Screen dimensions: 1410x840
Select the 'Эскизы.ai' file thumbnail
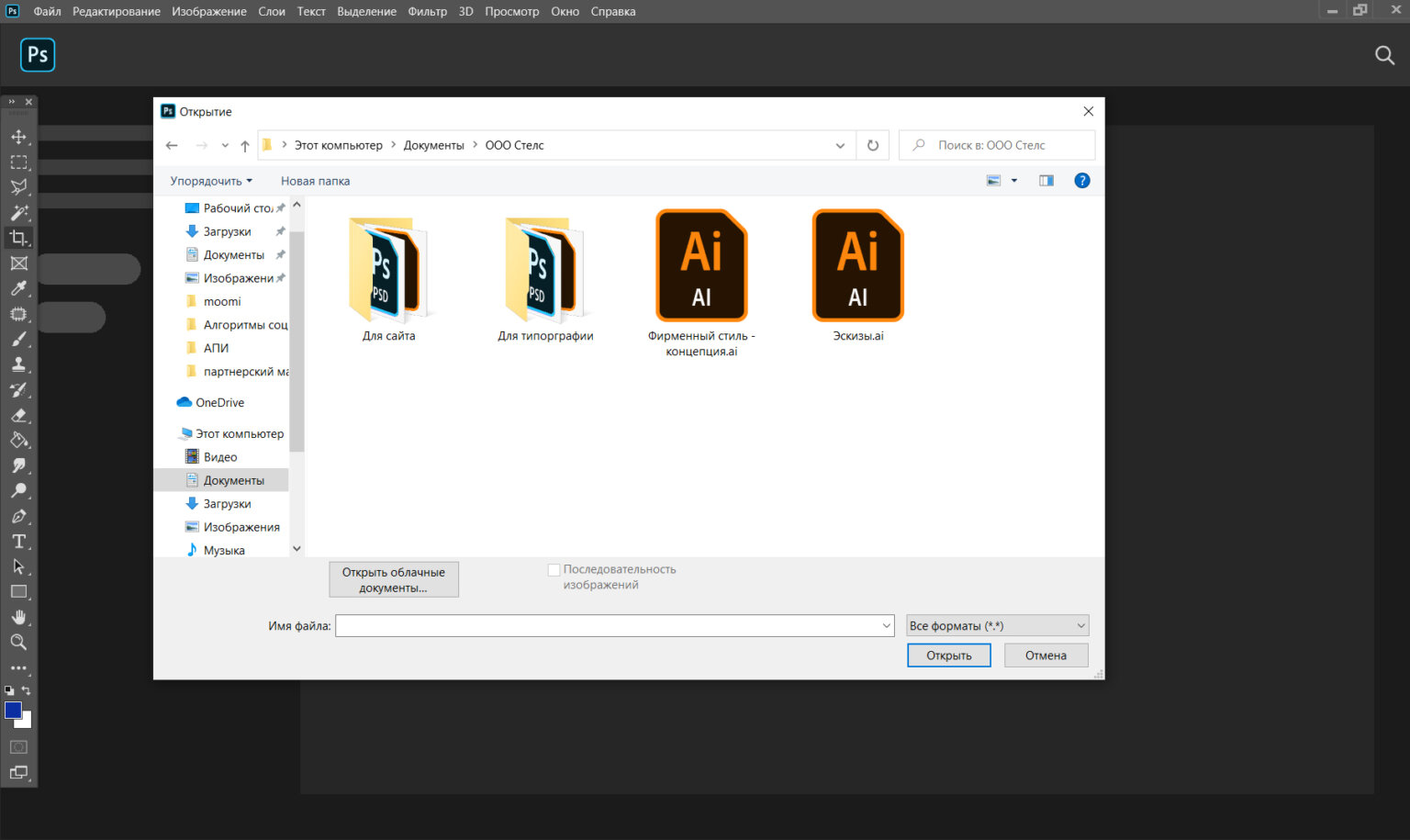coord(858,275)
